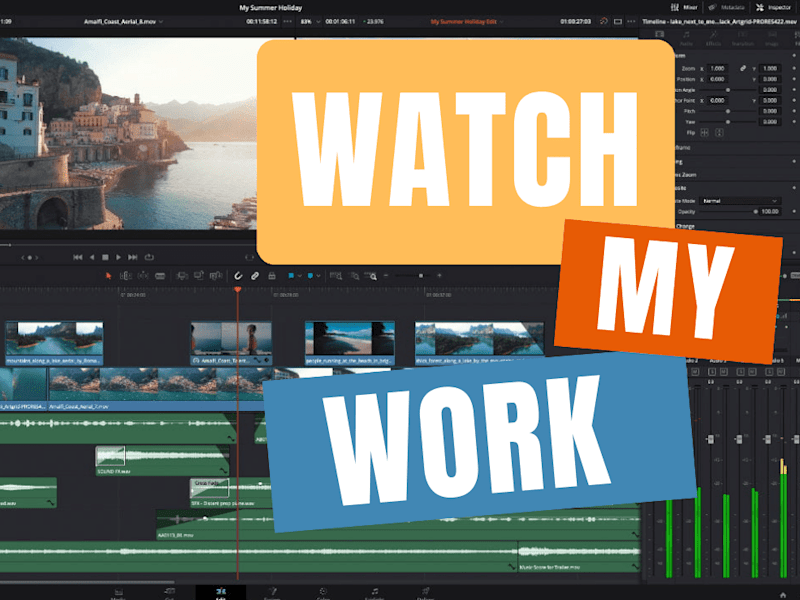
Task: Toggle the Position Lock padlock icon
Action: click(x=272, y=276)
